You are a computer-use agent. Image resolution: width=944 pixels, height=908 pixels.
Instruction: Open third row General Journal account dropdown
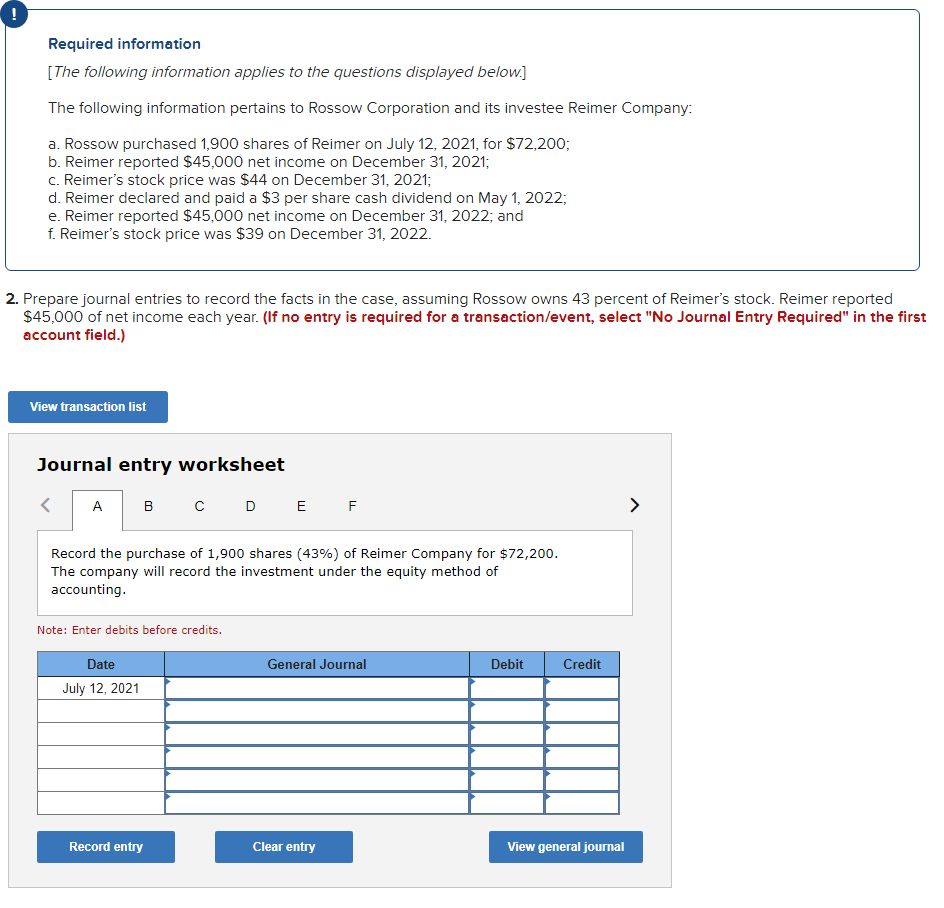(317, 734)
